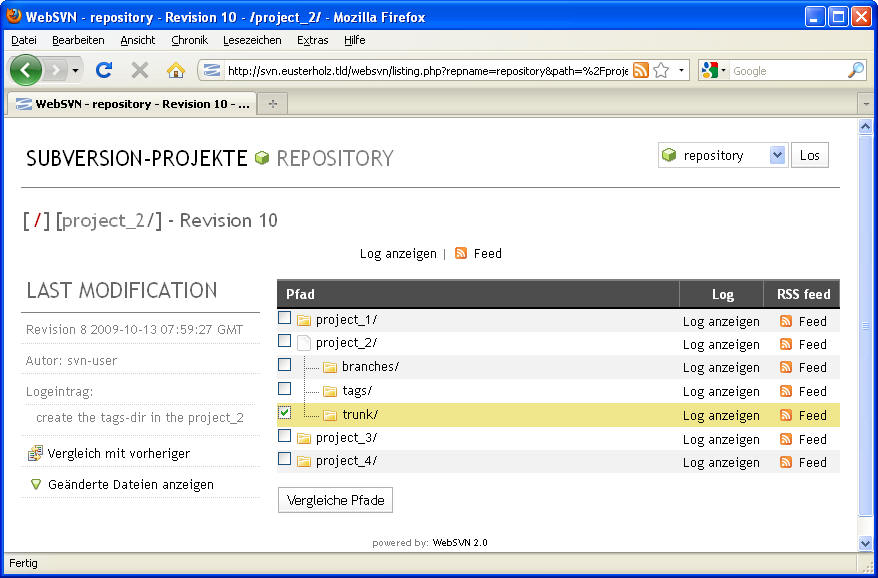Viewport: 878px width, 578px height.
Task: Check the branches/ checkbox
Action: (285, 365)
